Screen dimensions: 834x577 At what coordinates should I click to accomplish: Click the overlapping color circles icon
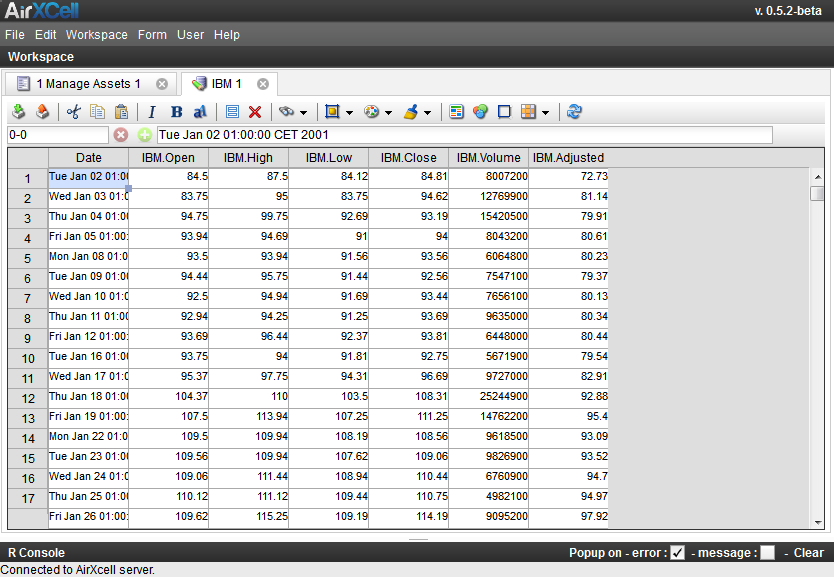tap(480, 112)
